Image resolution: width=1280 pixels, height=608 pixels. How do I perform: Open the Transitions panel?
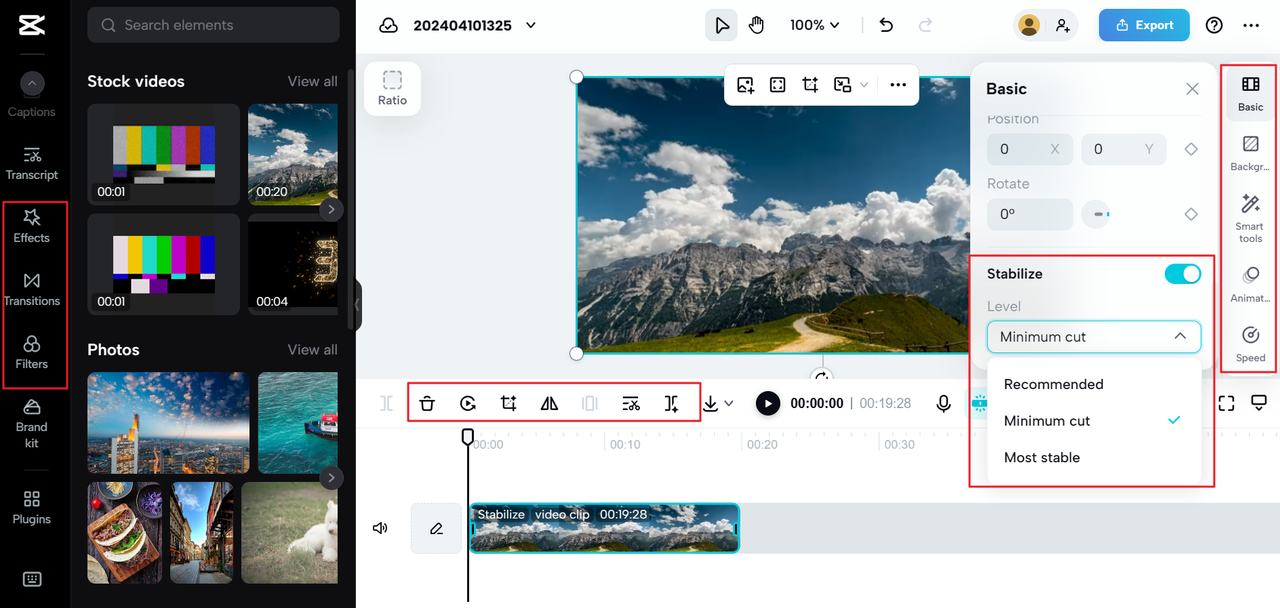(32, 290)
